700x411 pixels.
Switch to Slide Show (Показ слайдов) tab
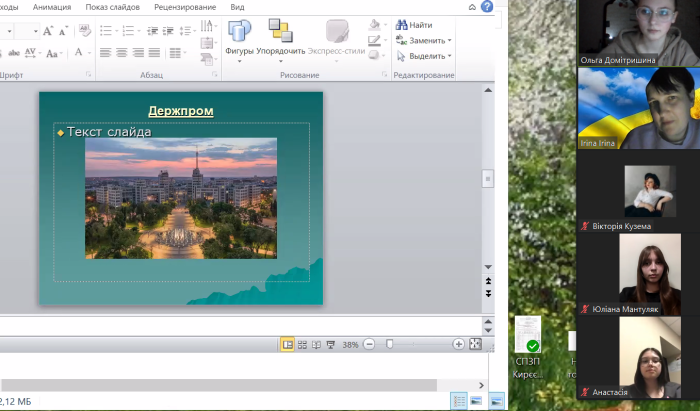[112, 7]
